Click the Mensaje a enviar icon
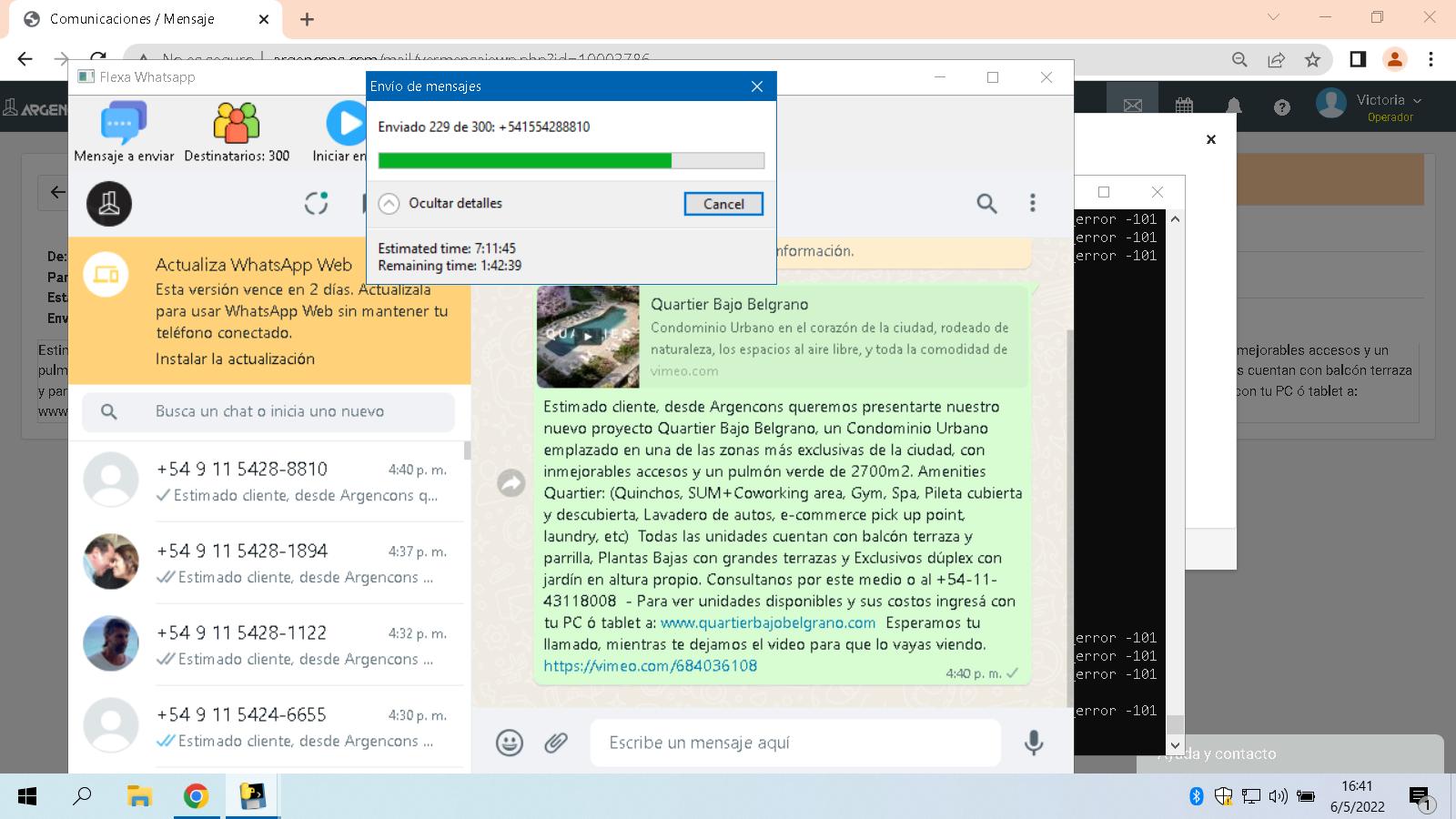The width and height of the screenshot is (1456, 819). 124,123
